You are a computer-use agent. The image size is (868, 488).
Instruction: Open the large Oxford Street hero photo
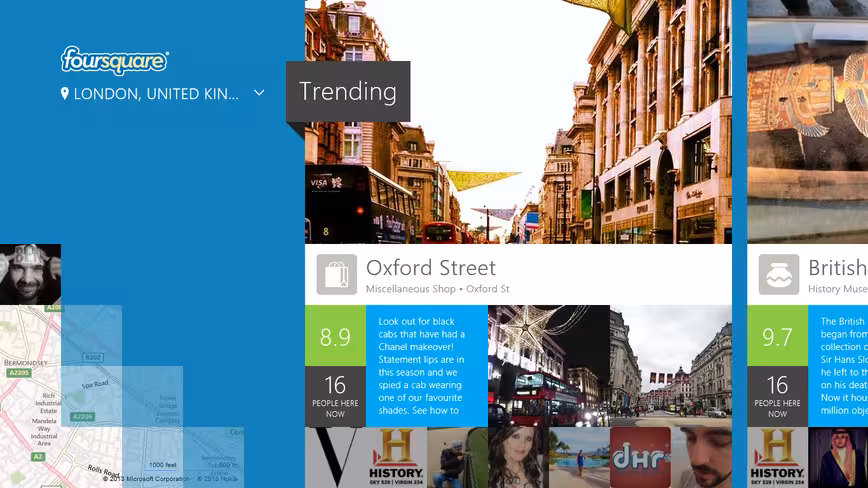518,122
